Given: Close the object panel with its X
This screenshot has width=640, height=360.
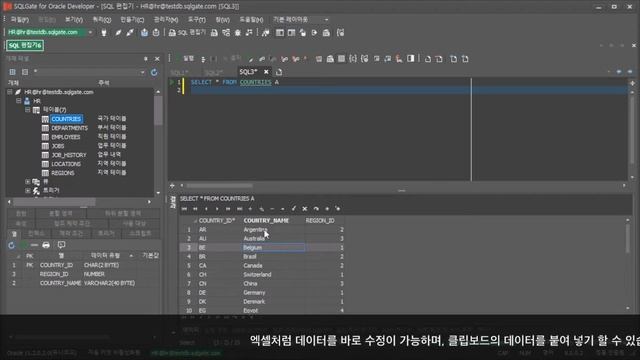Looking at the screenshot, I should [x=157, y=59].
